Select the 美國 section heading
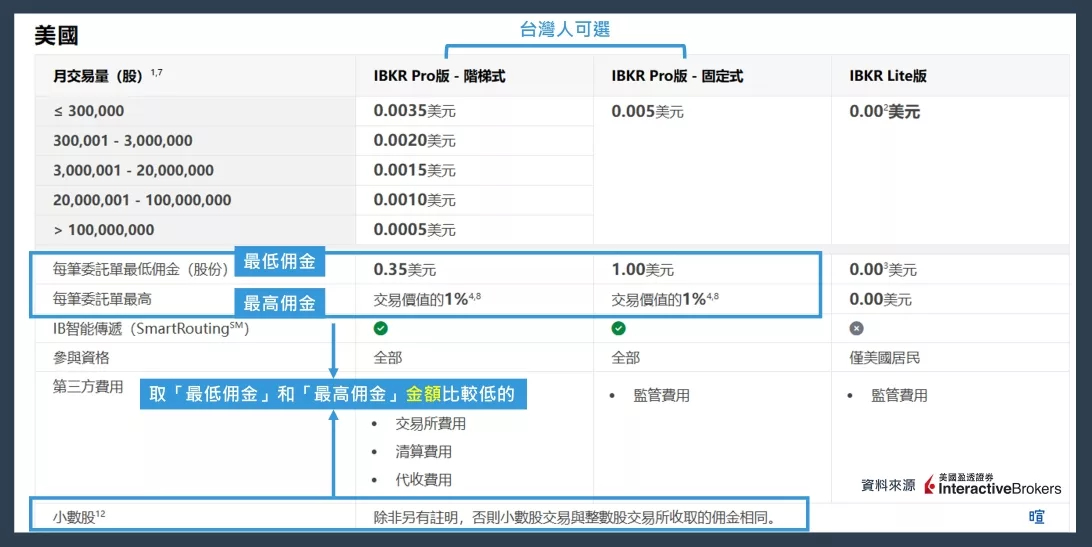 point(56,35)
